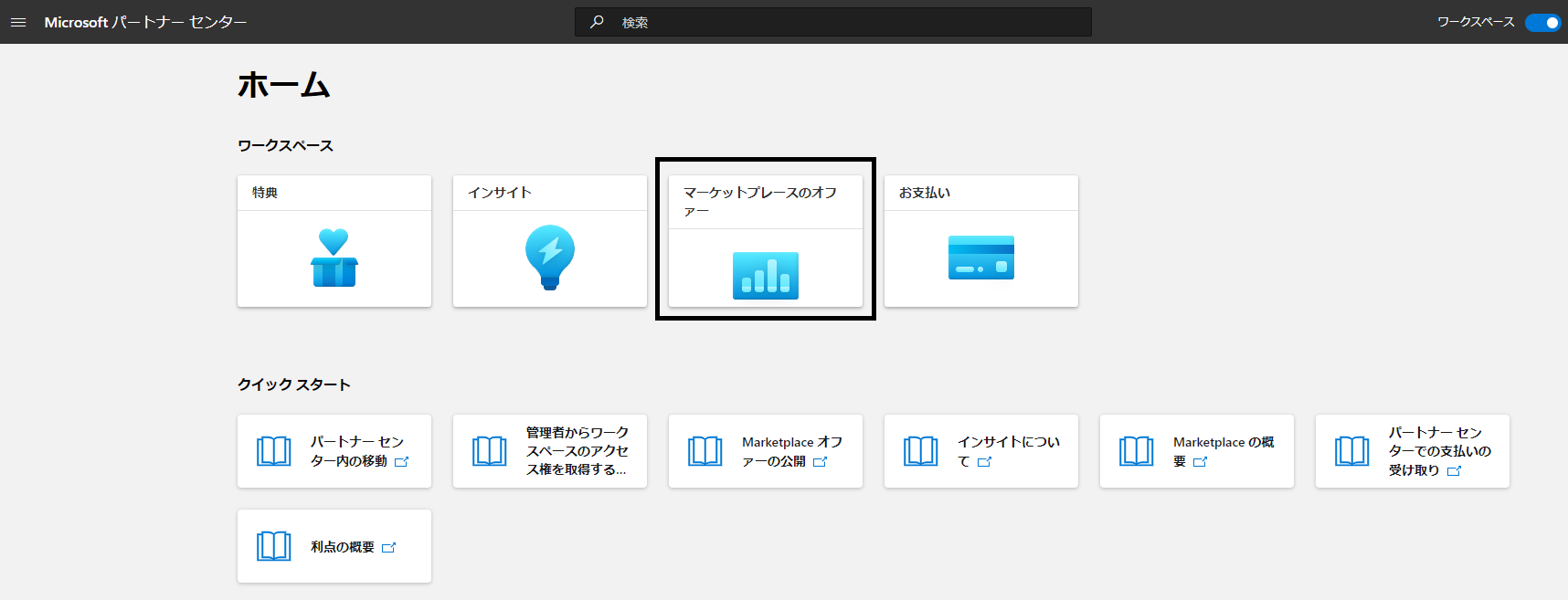Image resolution: width=1568 pixels, height=600 pixels.
Task: Click external link icon after オファーの公開
Action: [820, 462]
